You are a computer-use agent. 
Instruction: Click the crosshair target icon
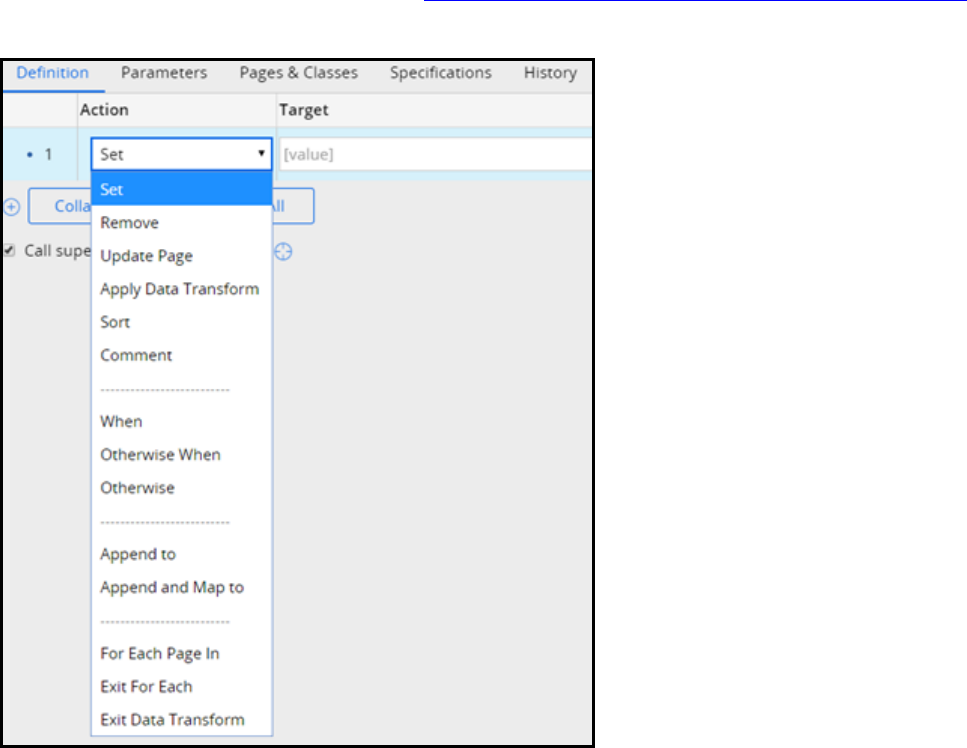tap(283, 252)
